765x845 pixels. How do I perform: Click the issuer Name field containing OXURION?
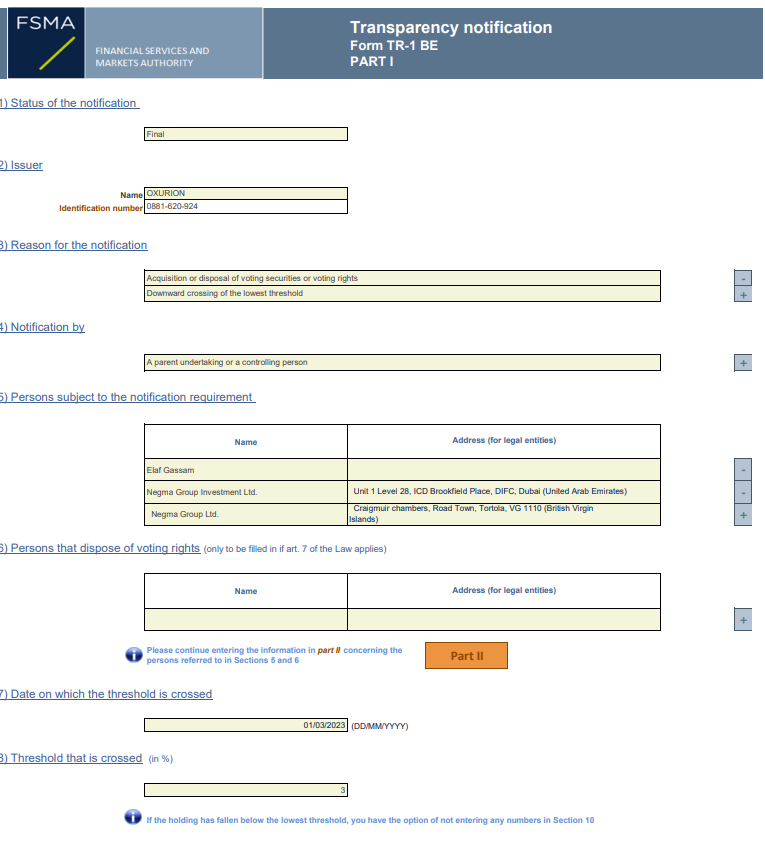pos(246,193)
